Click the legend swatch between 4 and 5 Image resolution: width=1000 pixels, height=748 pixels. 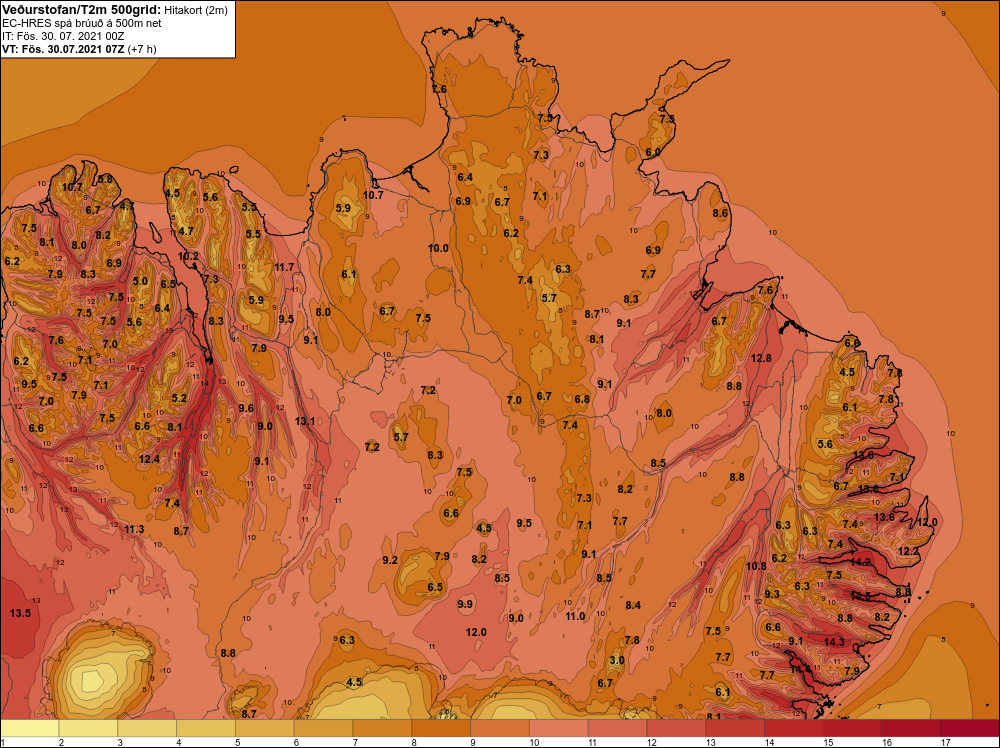pyautogui.click(x=205, y=728)
